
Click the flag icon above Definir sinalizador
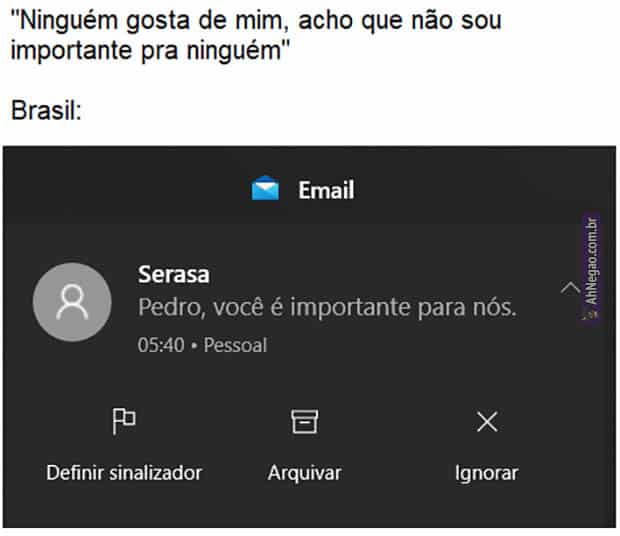point(124,423)
